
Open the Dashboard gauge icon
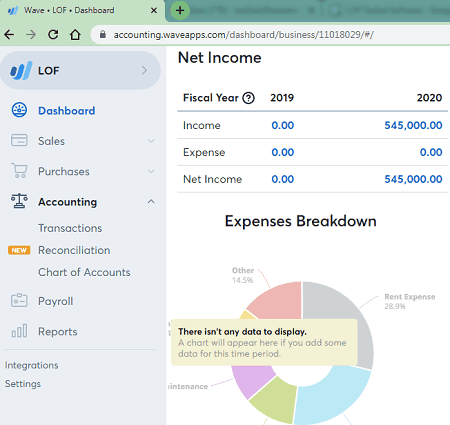[19, 110]
